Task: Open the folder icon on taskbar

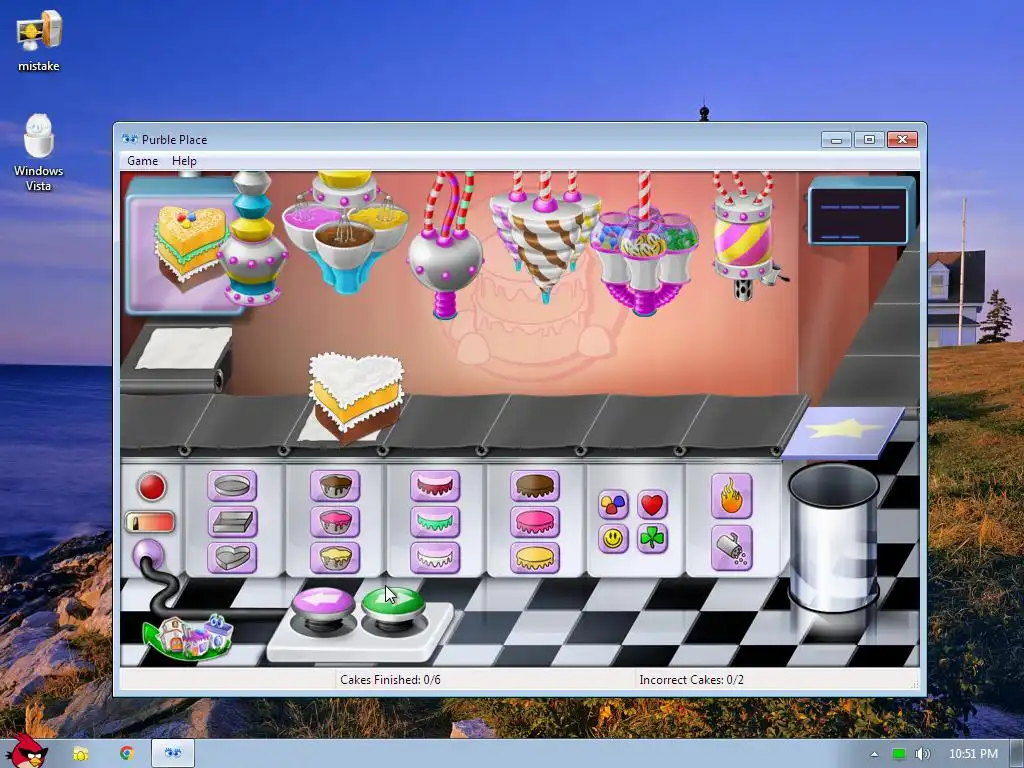Action: [x=80, y=754]
